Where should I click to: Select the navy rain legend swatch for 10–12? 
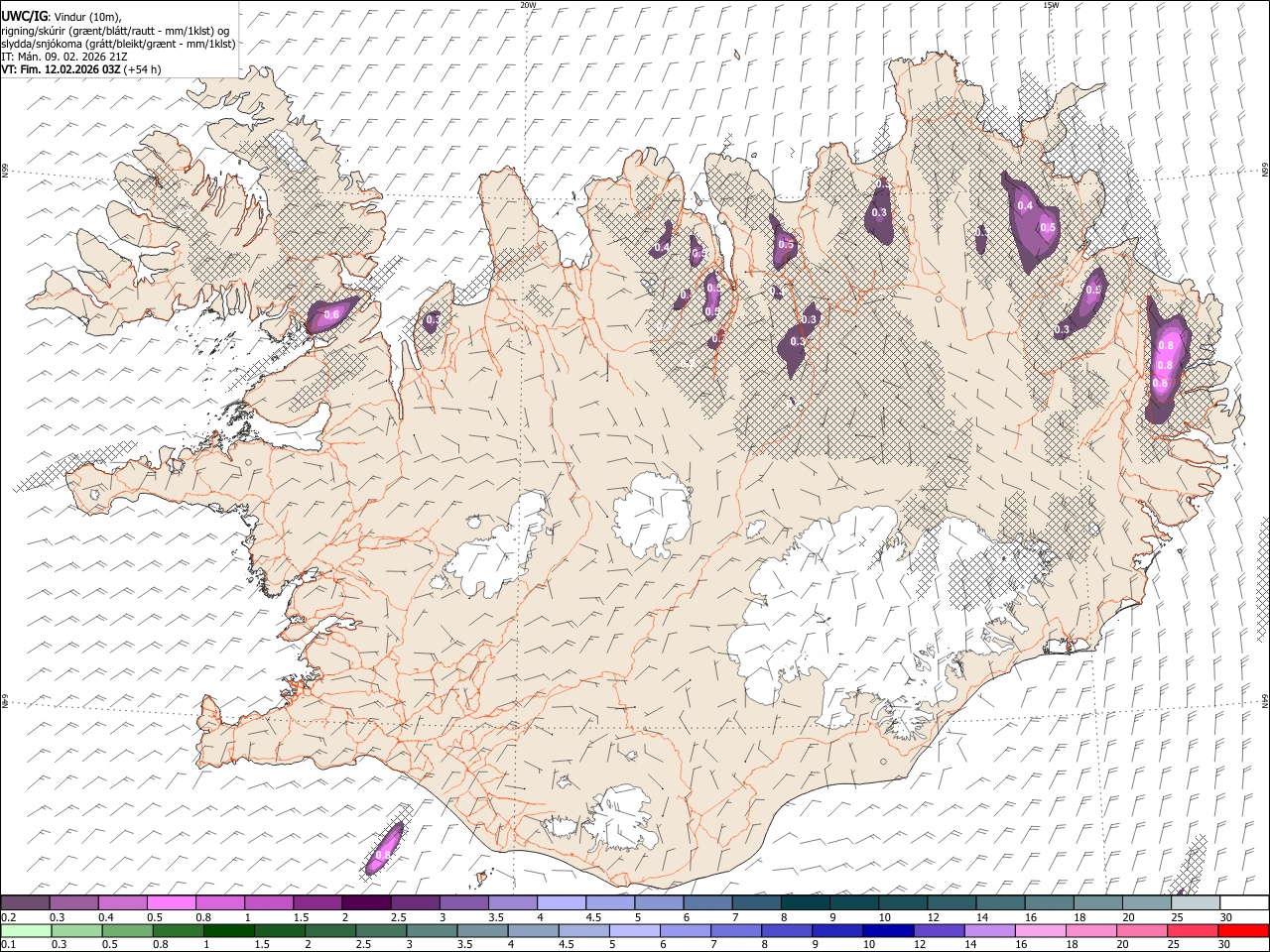coord(887,930)
